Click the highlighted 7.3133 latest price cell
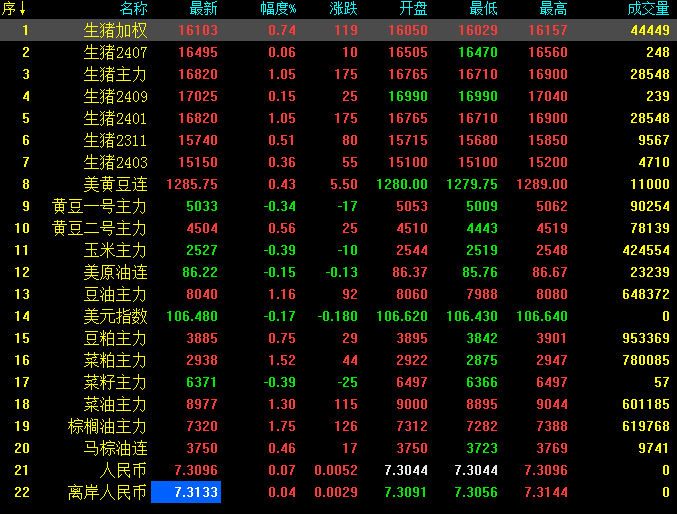 [x=186, y=492]
